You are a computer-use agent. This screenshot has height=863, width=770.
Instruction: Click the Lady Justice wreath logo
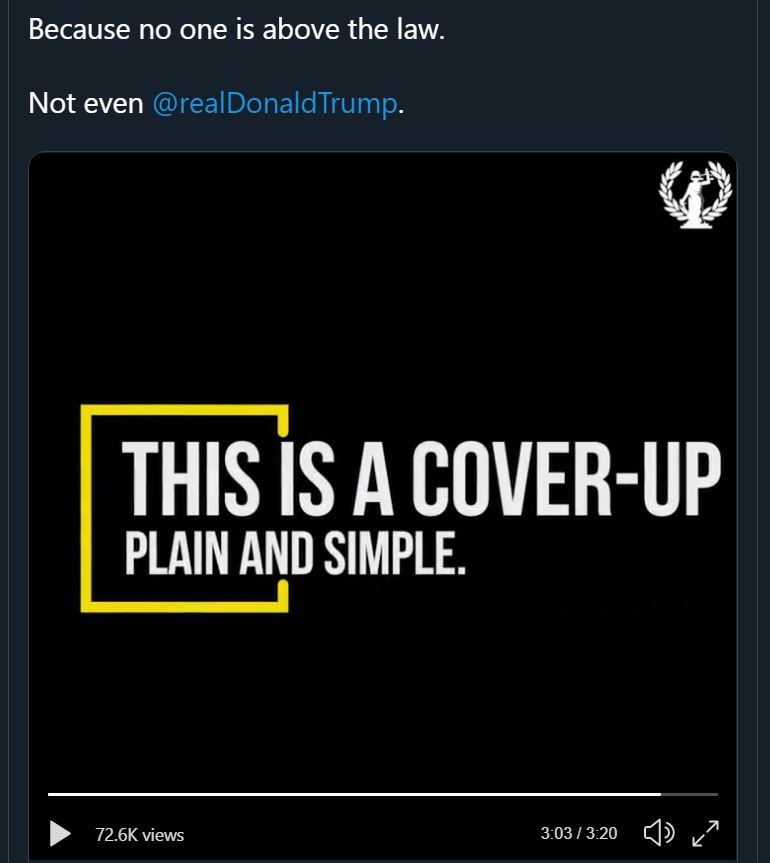coord(695,194)
